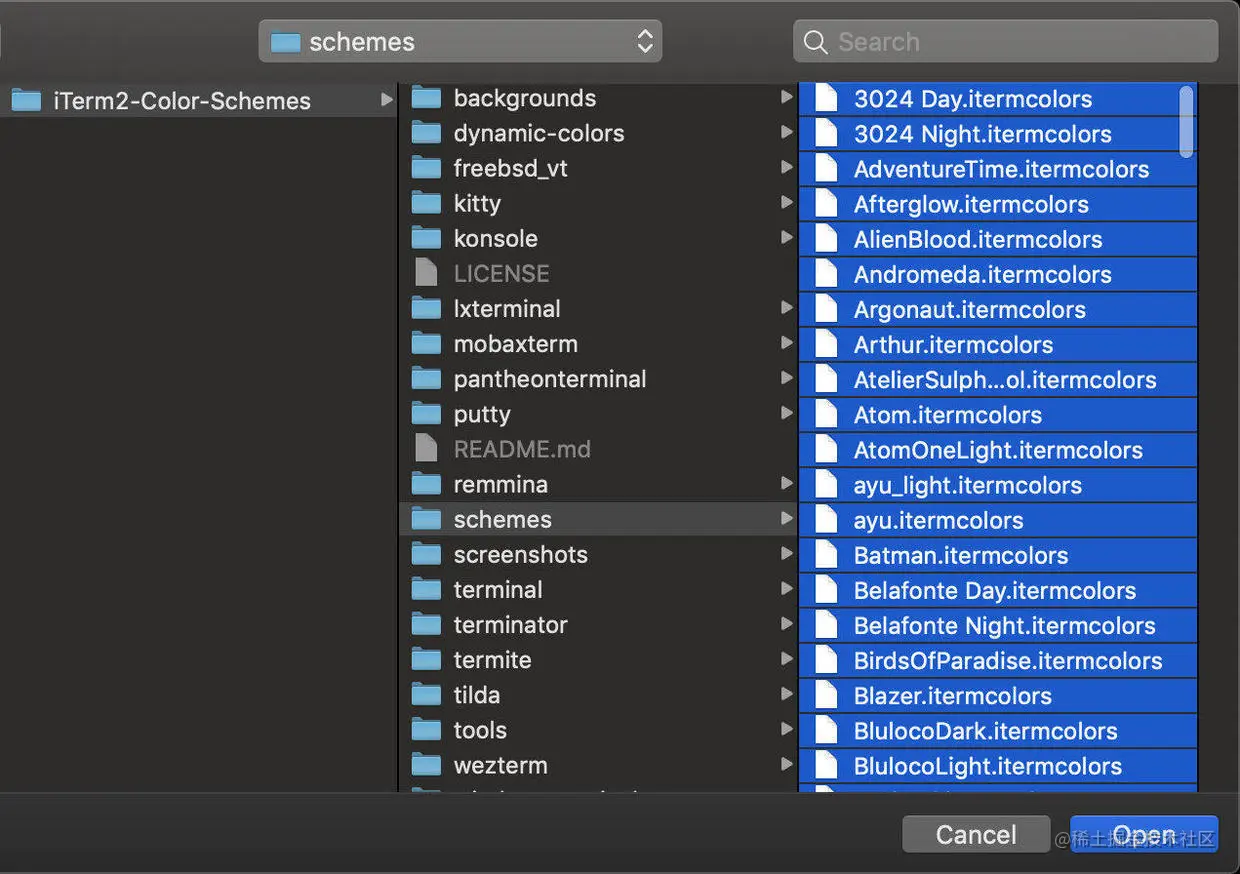Click the termite folder icon
Image resolution: width=1240 pixels, height=874 pixels.
[427, 660]
